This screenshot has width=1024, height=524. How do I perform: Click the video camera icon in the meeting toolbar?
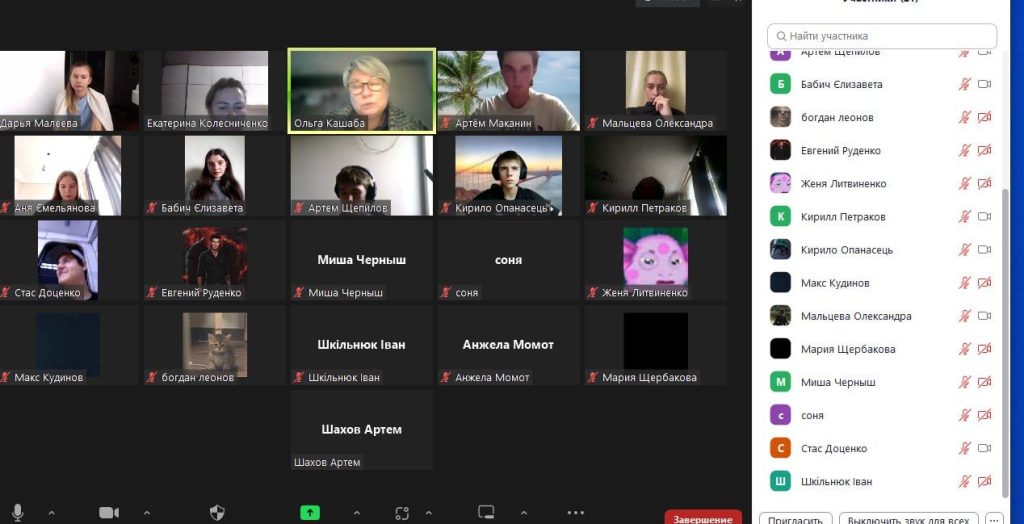(x=109, y=513)
